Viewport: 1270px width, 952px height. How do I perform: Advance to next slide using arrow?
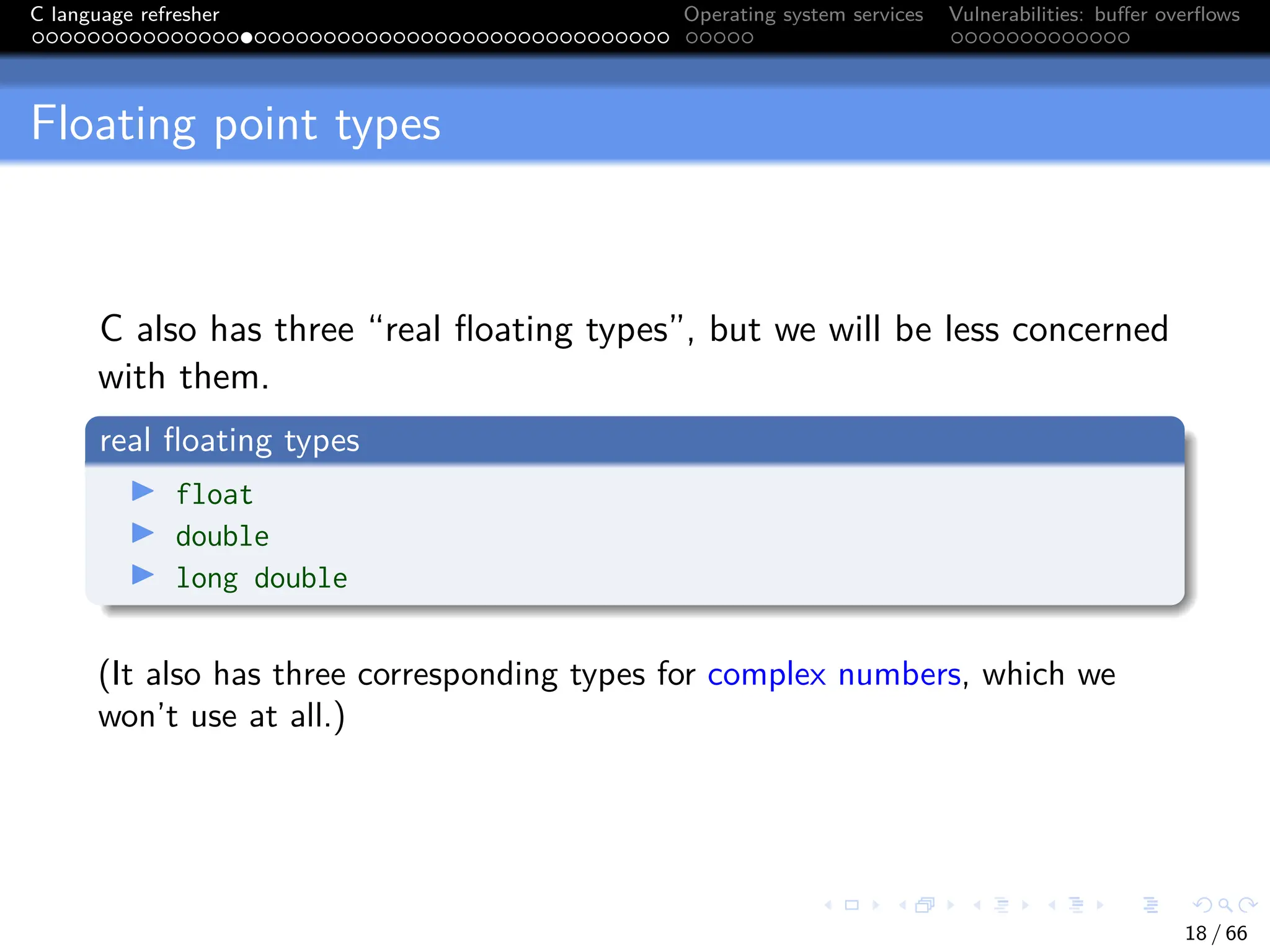coord(876,906)
